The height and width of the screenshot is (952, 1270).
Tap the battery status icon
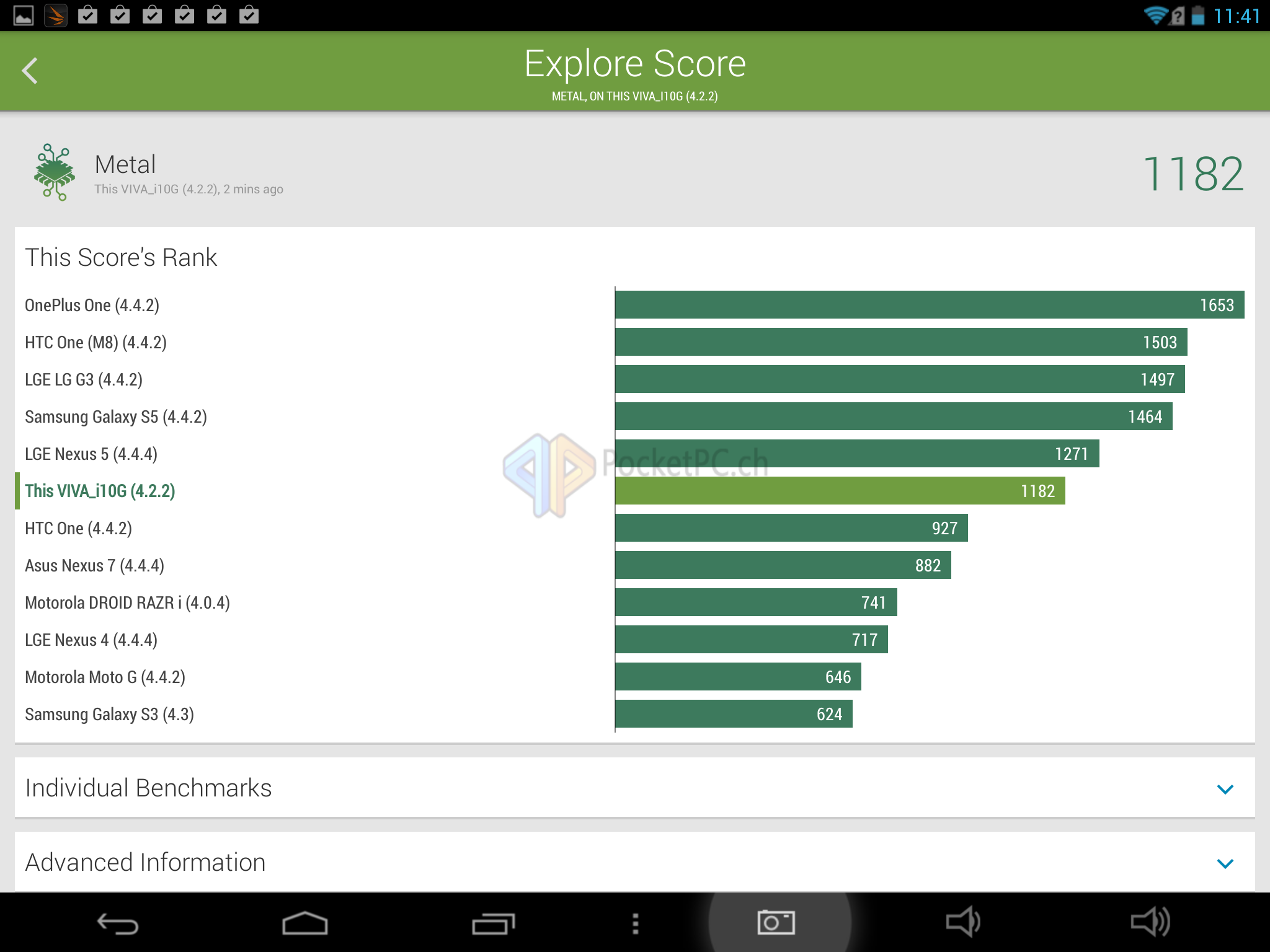(1198, 15)
